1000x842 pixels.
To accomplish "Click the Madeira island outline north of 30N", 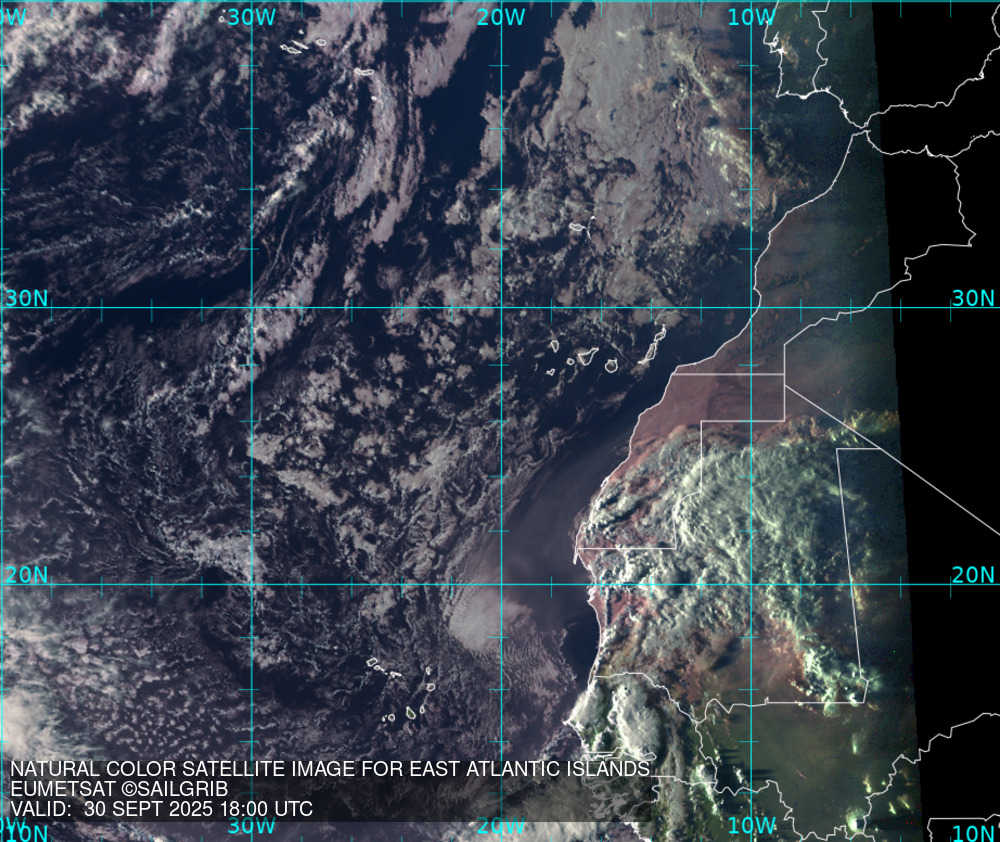I will point(577,228).
